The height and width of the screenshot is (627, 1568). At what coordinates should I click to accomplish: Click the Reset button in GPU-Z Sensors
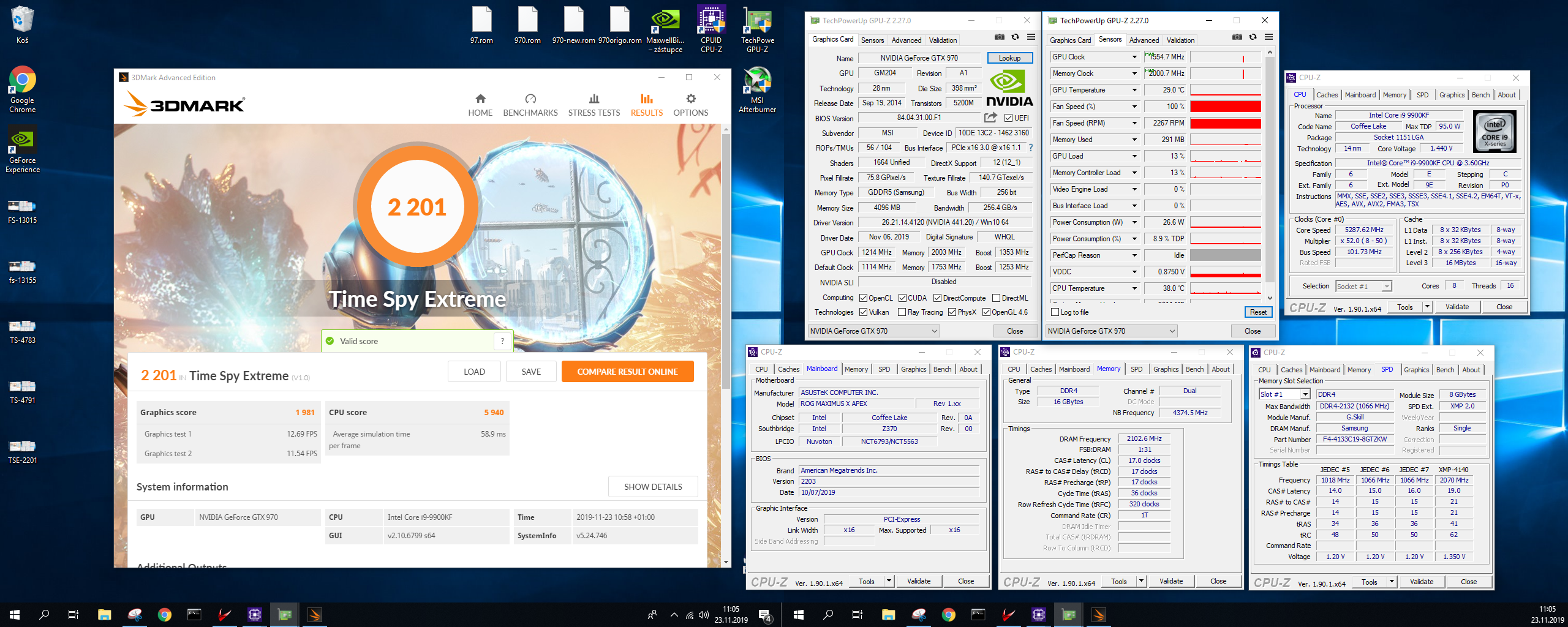point(1258,312)
